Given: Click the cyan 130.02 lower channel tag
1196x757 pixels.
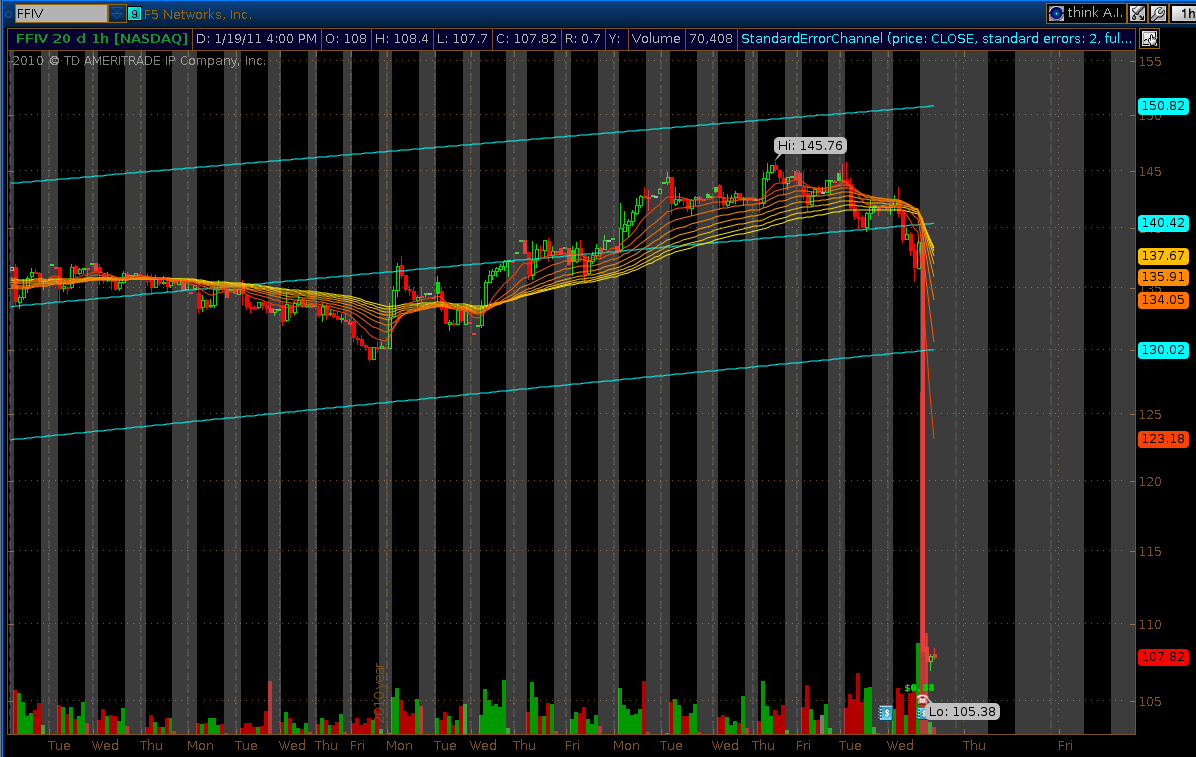Looking at the screenshot, I should click(1161, 349).
